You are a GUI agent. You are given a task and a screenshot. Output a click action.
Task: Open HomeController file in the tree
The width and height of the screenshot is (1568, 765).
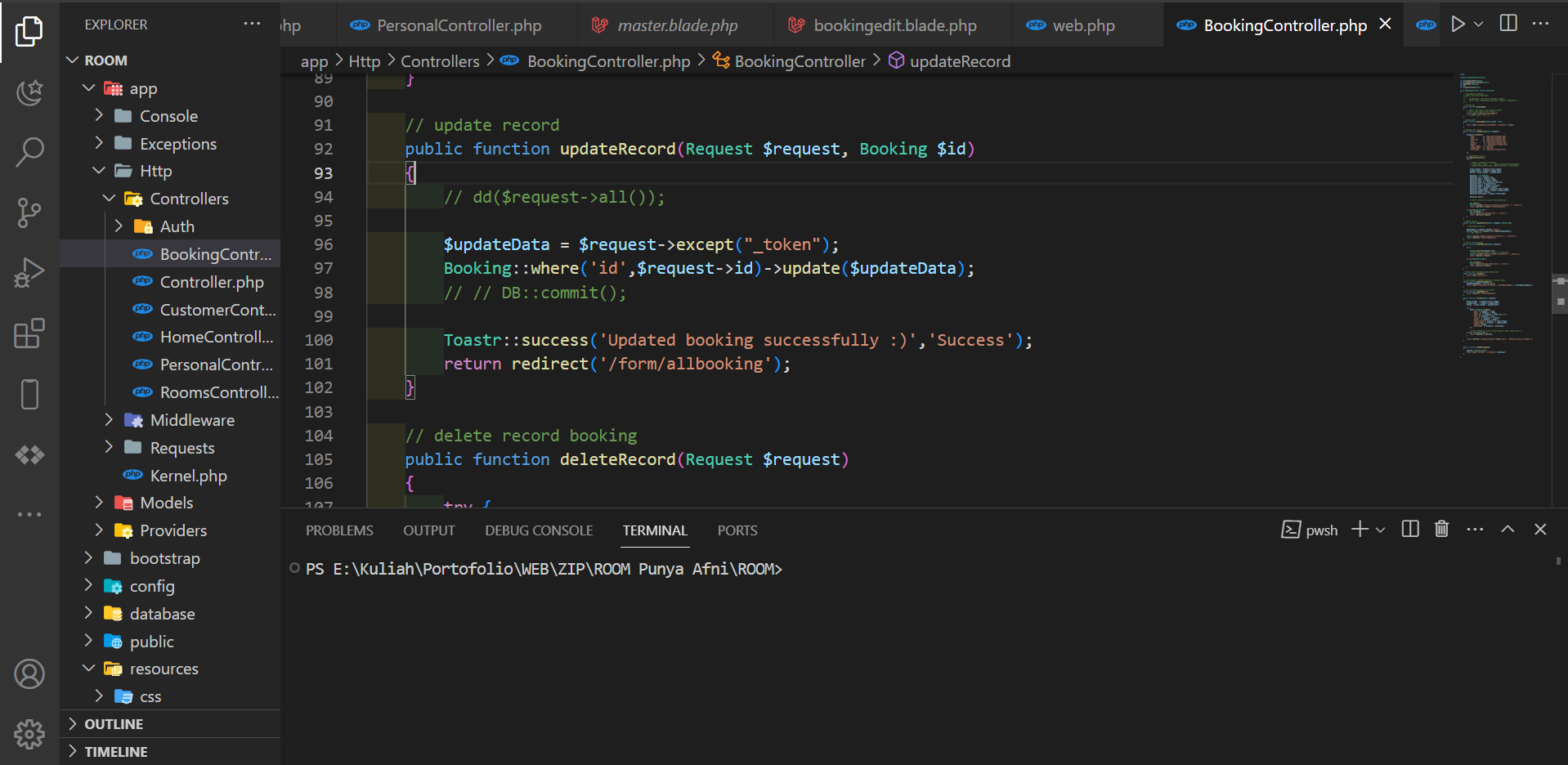point(170,337)
